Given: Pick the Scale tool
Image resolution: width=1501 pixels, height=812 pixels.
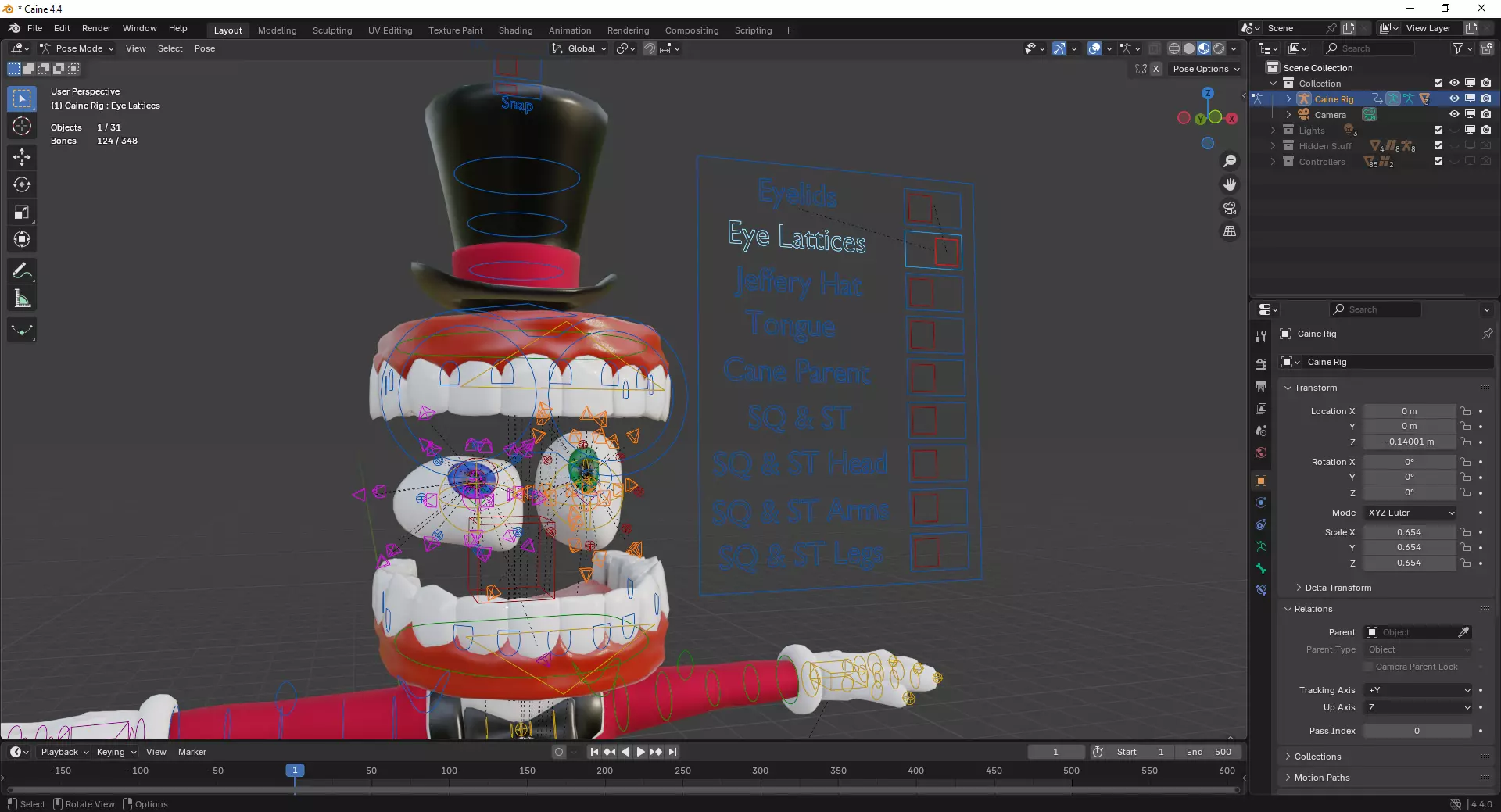Looking at the screenshot, I should tap(22, 212).
